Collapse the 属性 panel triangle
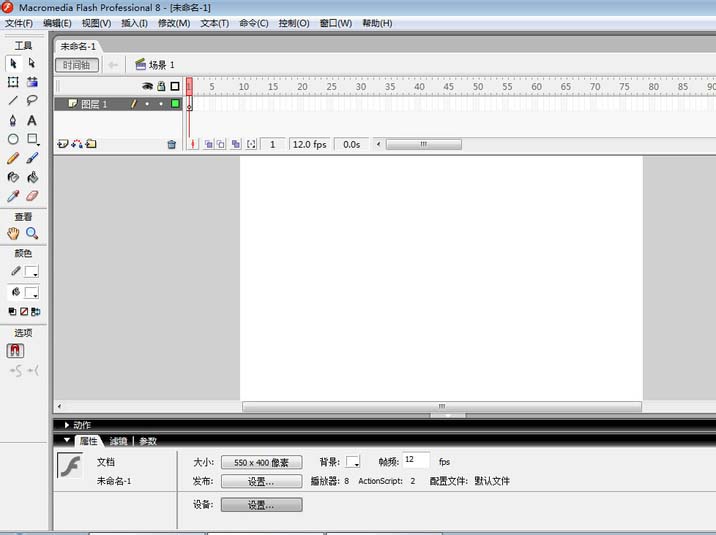716x535 pixels. point(67,441)
